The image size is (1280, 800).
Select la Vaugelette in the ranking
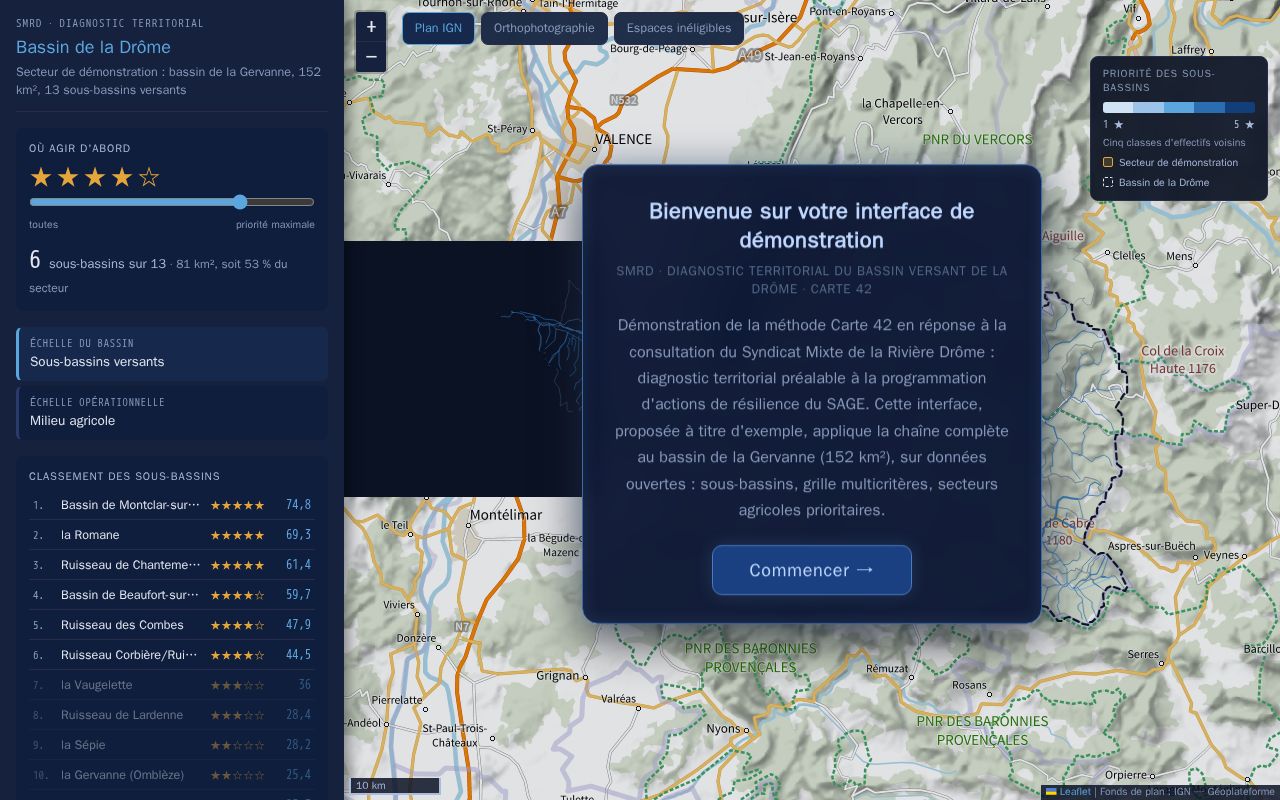click(172, 685)
